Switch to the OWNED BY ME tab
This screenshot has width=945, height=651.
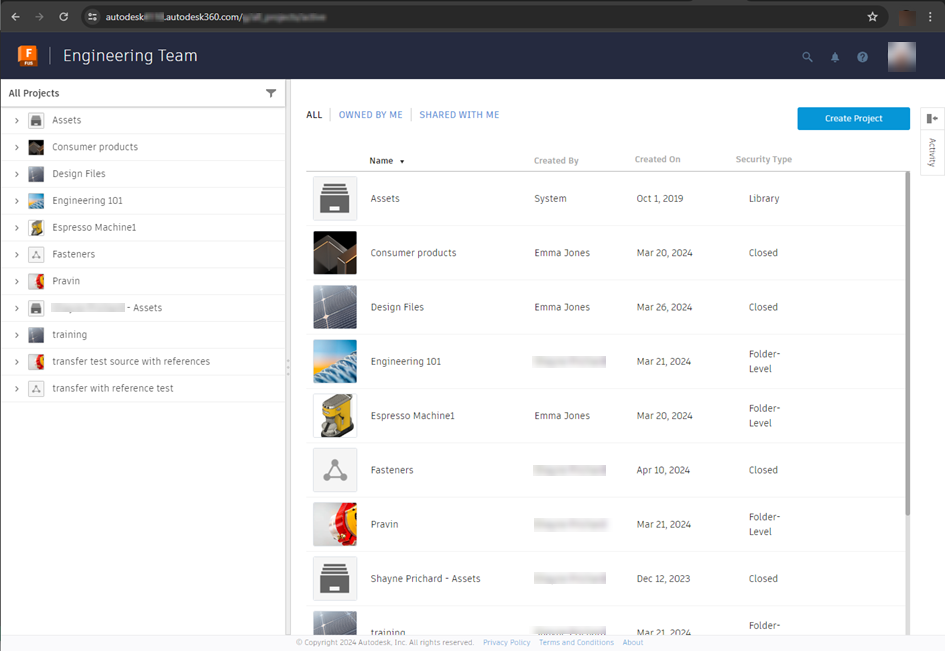(370, 114)
